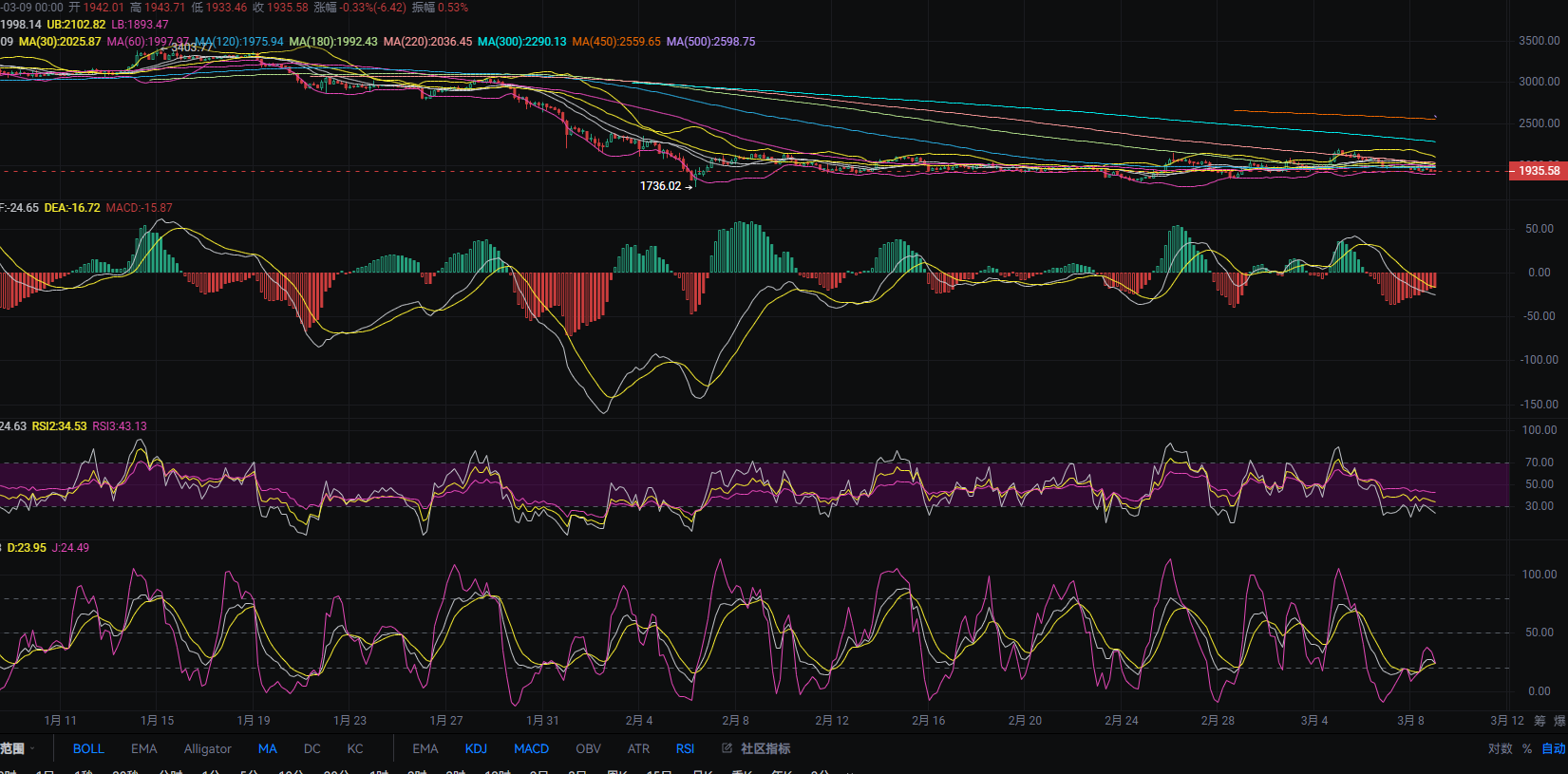
Task: Disable the KDJ sub-chart indicator
Action: pyautogui.click(x=476, y=748)
